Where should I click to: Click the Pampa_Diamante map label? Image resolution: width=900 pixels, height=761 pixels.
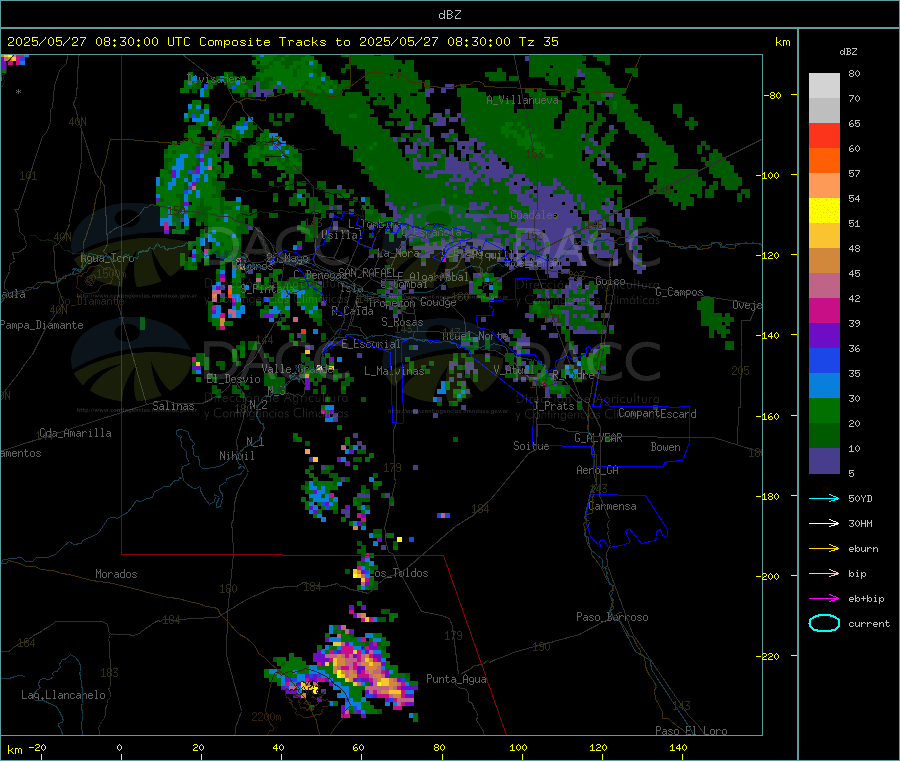(x=42, y=325)
